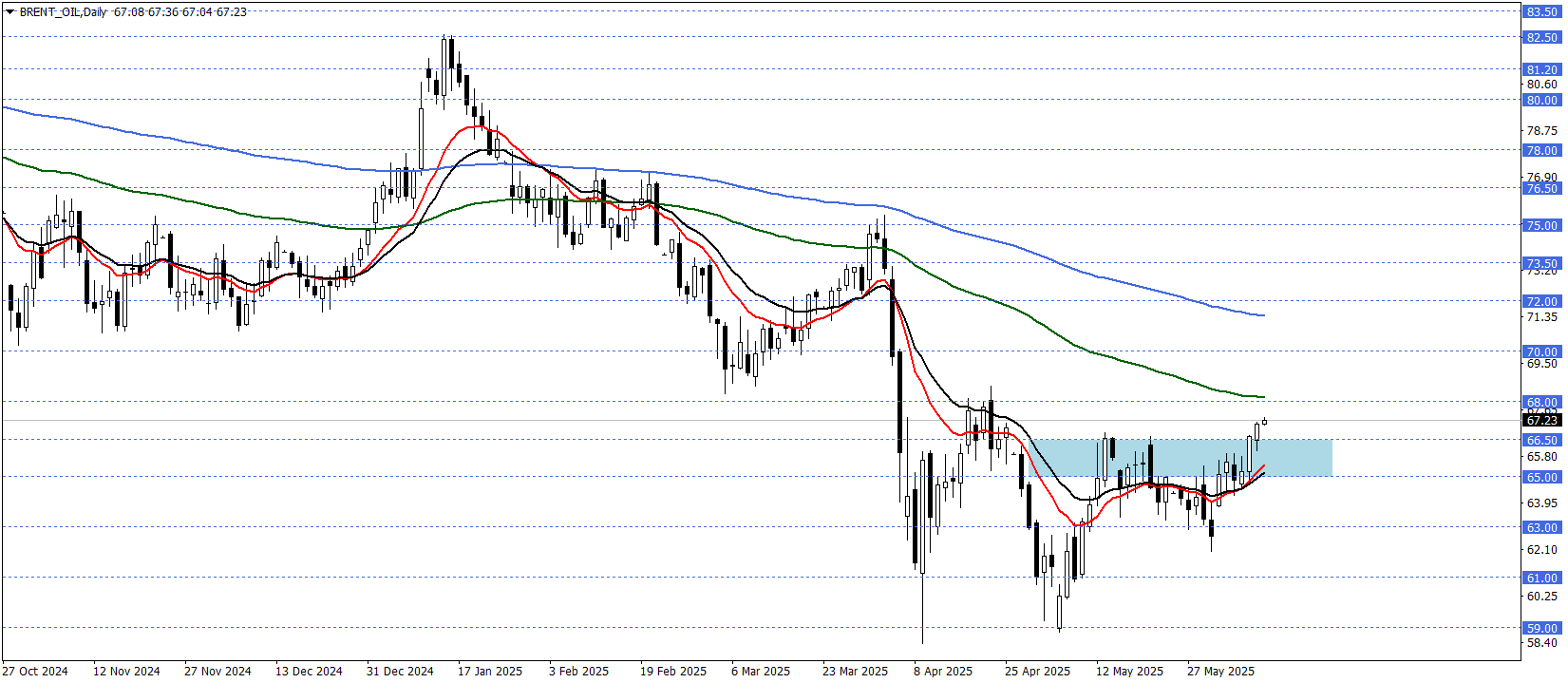Screen dimensions: 1568x683
Task: Click the 71.35 price scale value
Action: (x=1542, y=317)
